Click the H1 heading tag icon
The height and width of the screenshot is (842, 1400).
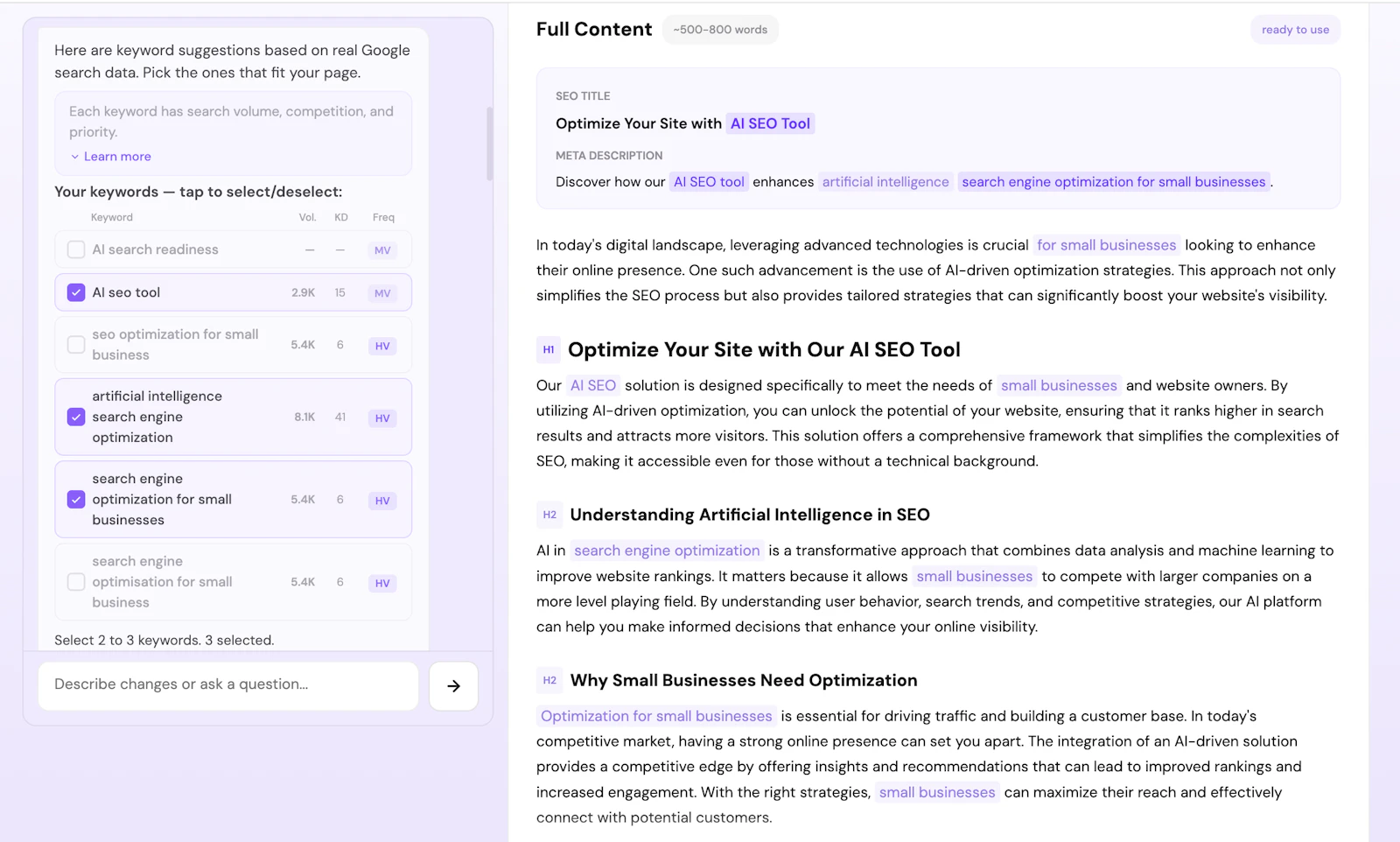coord(549,350)
